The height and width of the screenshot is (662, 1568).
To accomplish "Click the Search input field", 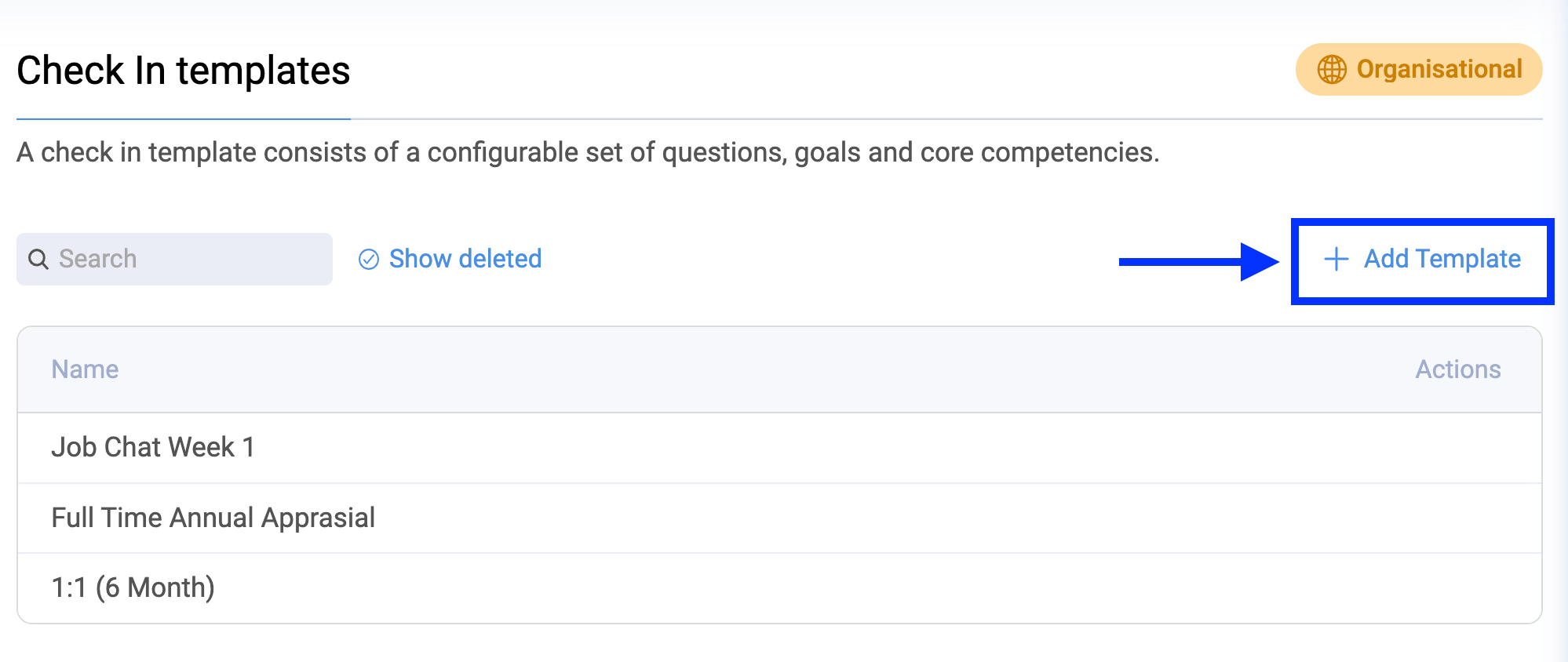I will tap(173, 259).
